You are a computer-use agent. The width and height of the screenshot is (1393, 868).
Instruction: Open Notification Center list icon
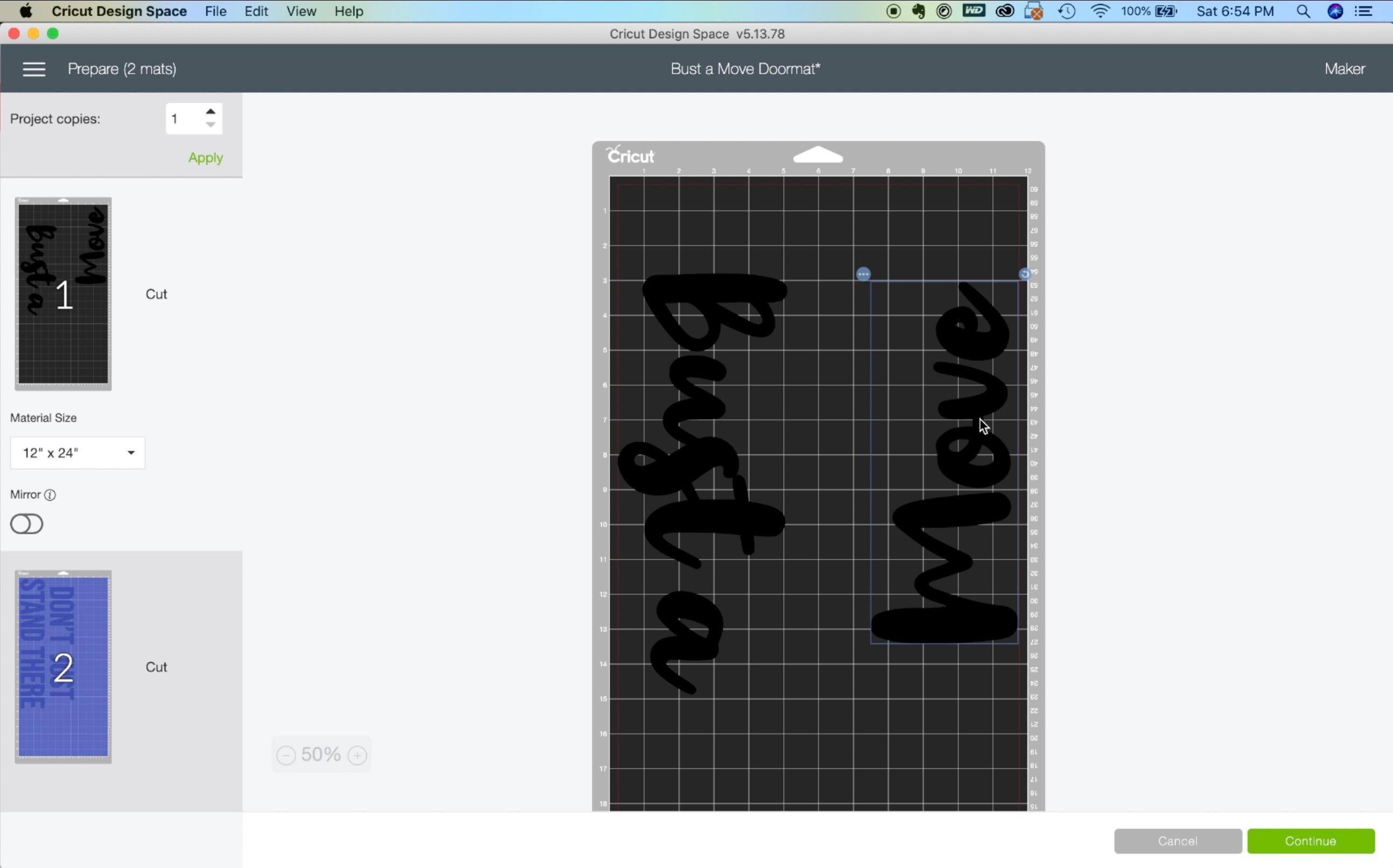tap(1363, 11)
